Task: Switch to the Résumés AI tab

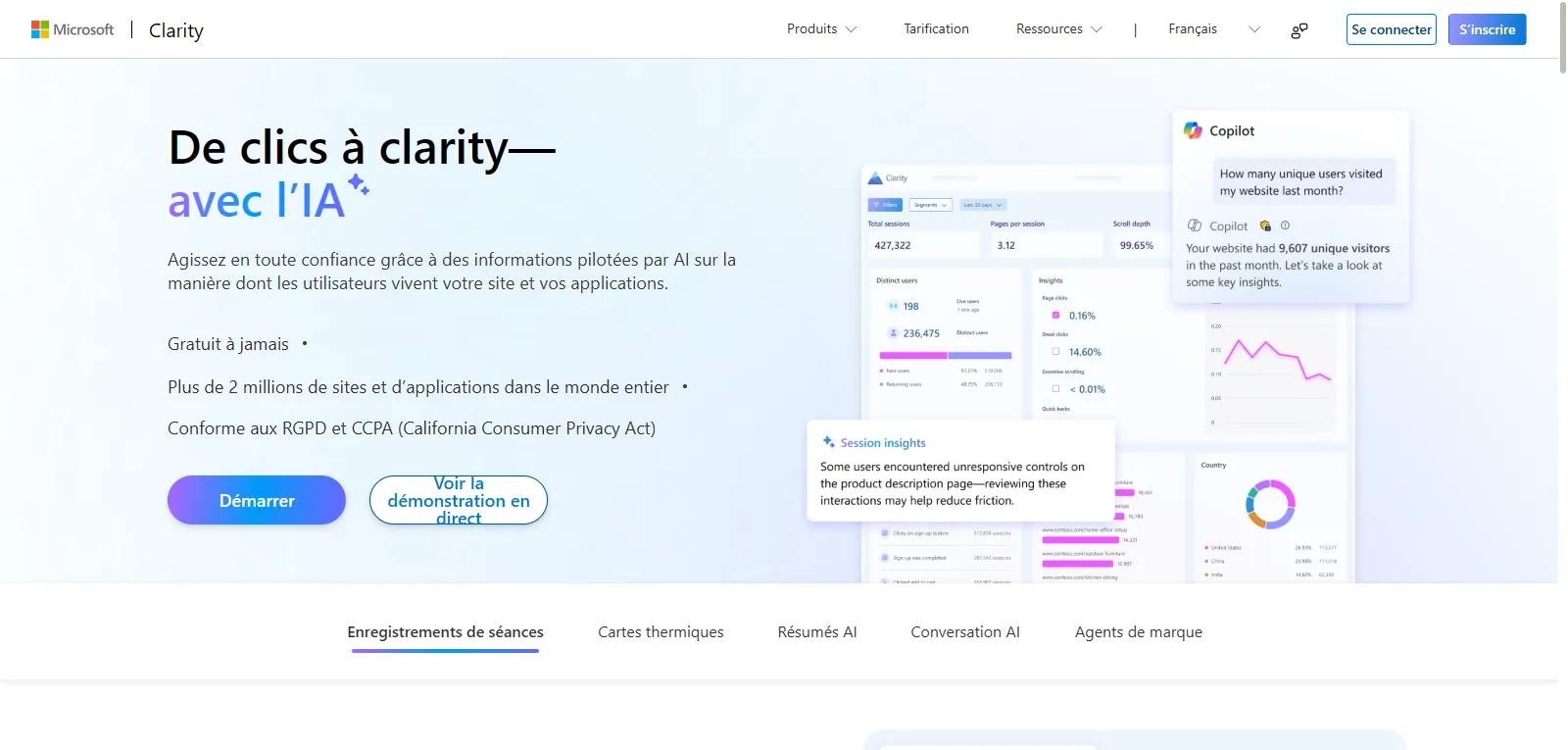Action: (x=817, y=632)
